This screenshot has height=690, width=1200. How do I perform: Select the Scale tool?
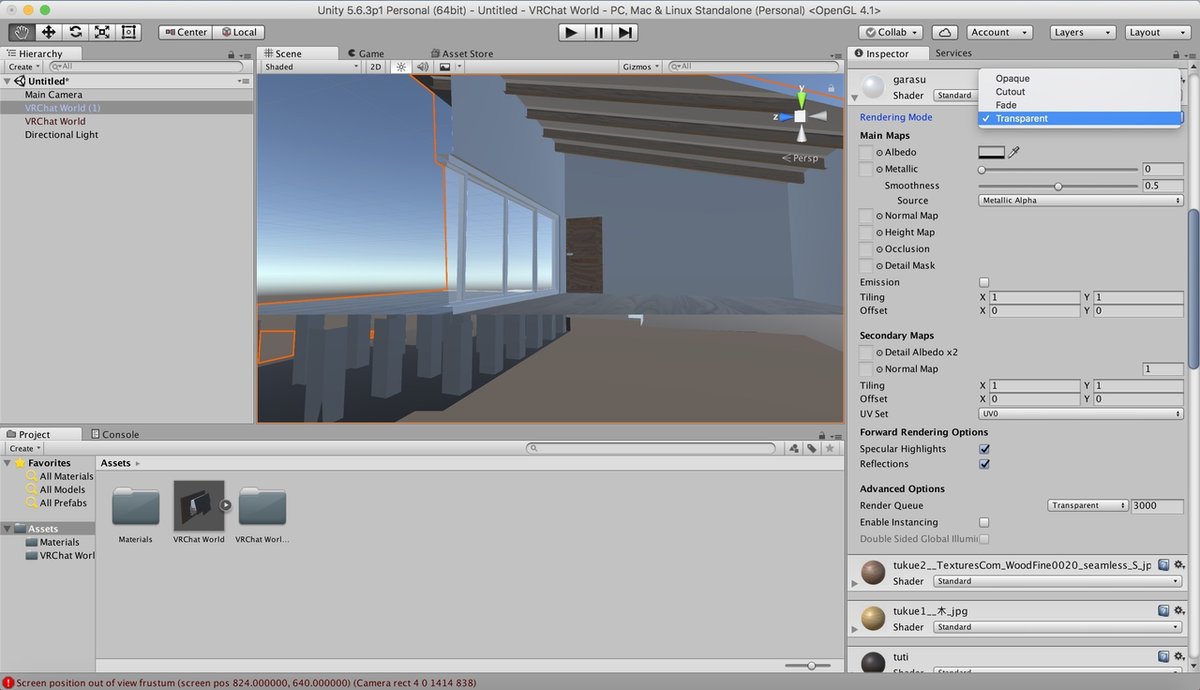point(101,32)
